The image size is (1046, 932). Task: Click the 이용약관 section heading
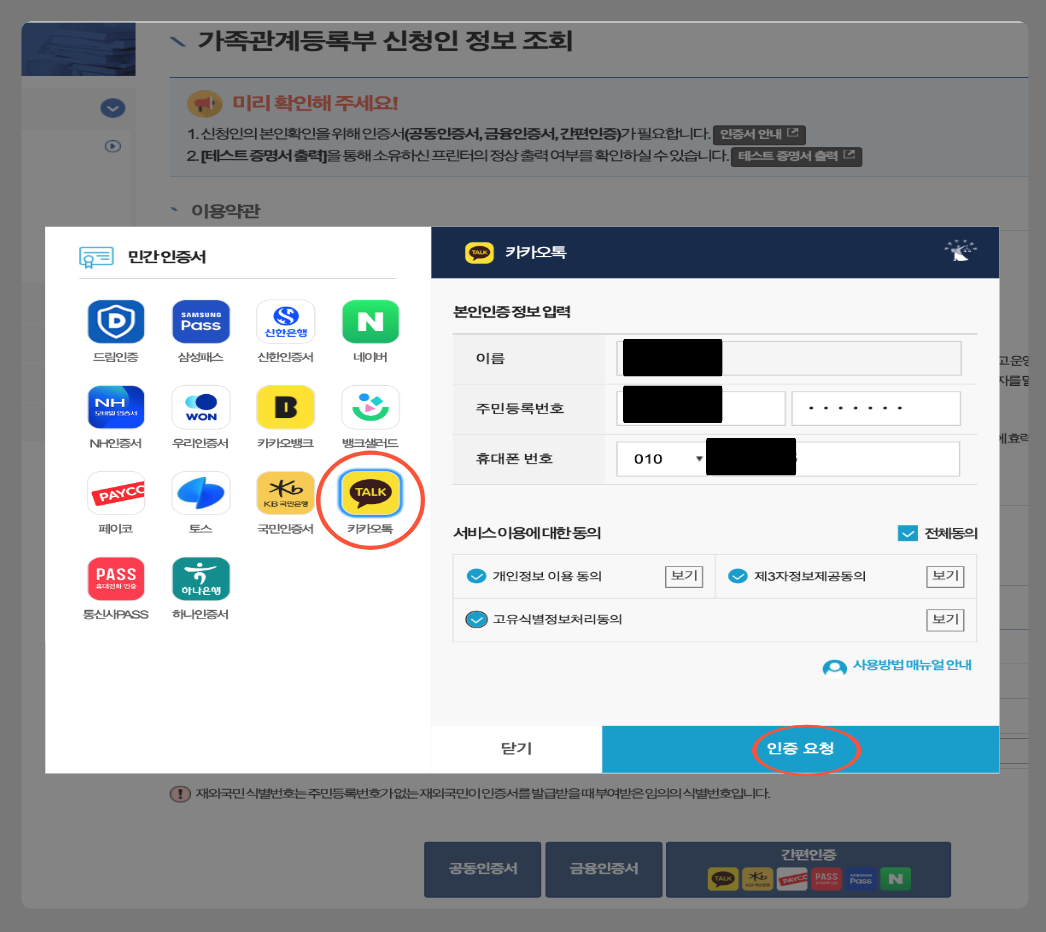[x=225, y=211]
